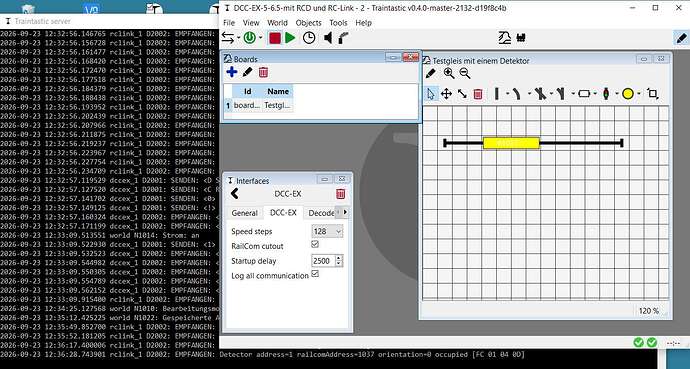Click the resize board to contents icon
690x369 pixels.
tap(653, 94)
